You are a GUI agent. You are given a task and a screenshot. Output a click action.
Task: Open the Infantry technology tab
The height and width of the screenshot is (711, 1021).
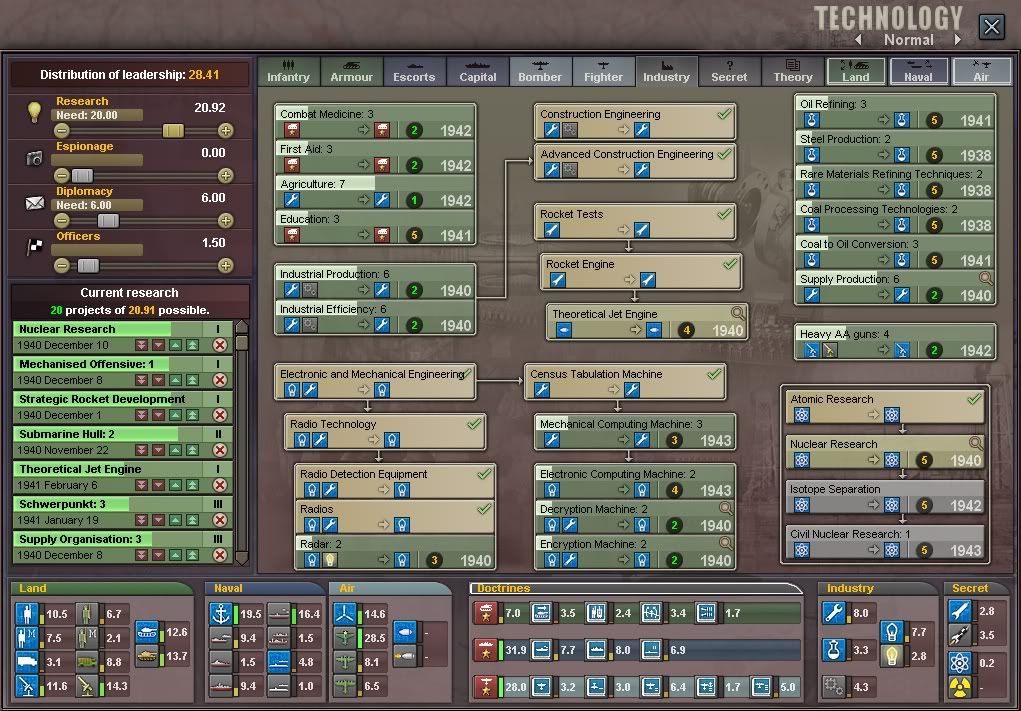tap(288, 71)
